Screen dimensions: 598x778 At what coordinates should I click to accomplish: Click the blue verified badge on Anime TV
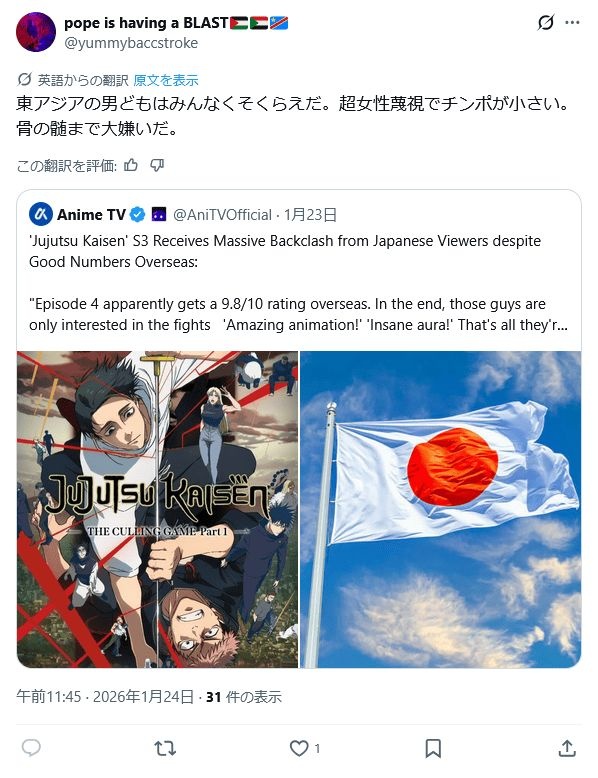pyautogui.click(x=137, y=214)
